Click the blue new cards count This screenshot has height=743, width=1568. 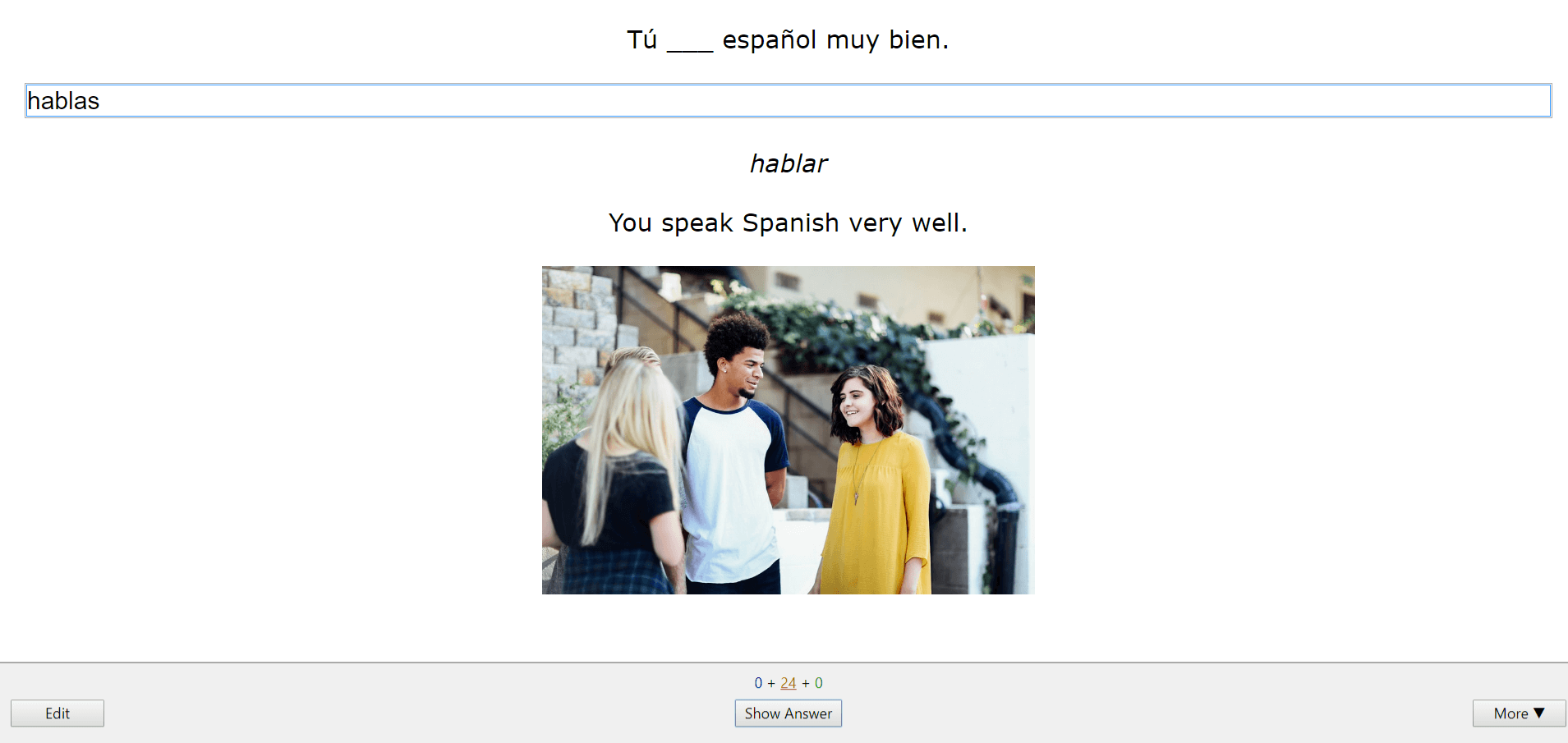coord(758,683)
